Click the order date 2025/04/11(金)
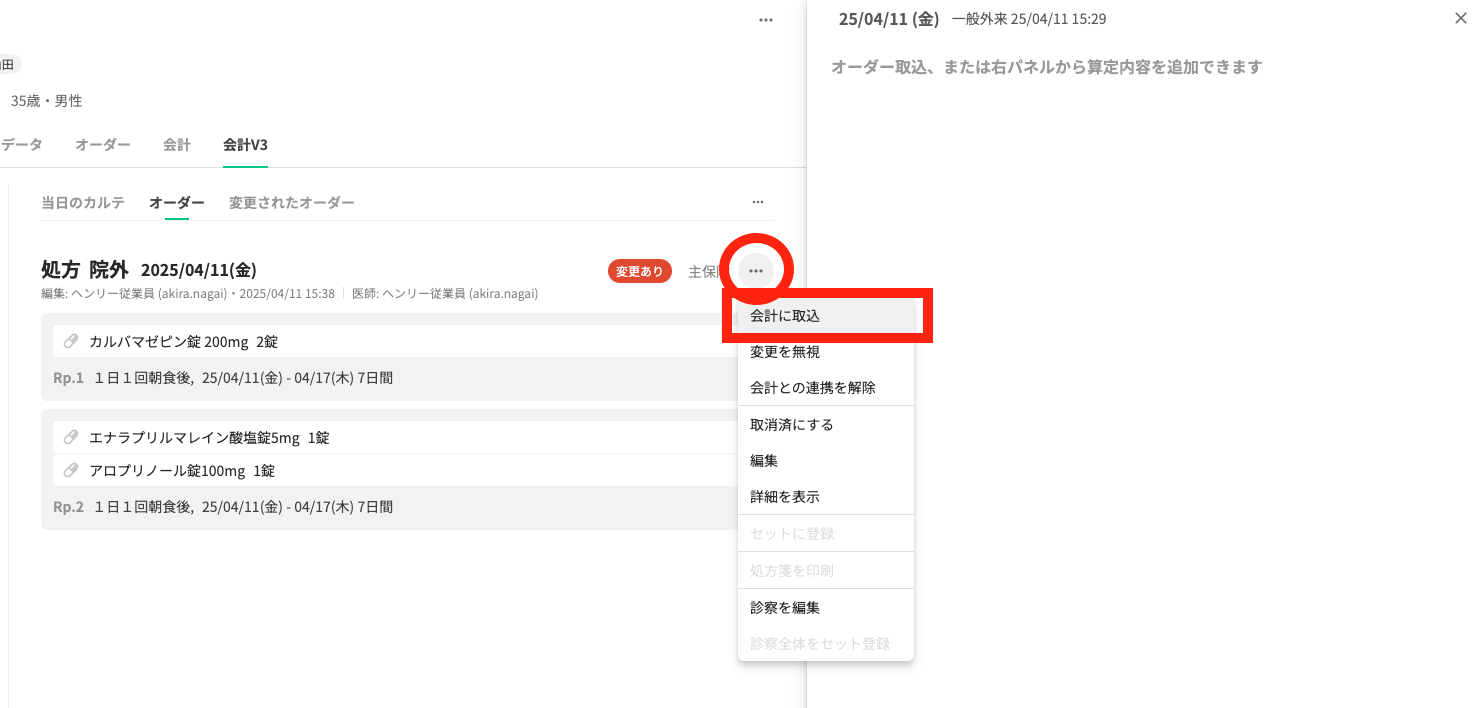This screenshot has height=708, width=1480. click(199, 270)
